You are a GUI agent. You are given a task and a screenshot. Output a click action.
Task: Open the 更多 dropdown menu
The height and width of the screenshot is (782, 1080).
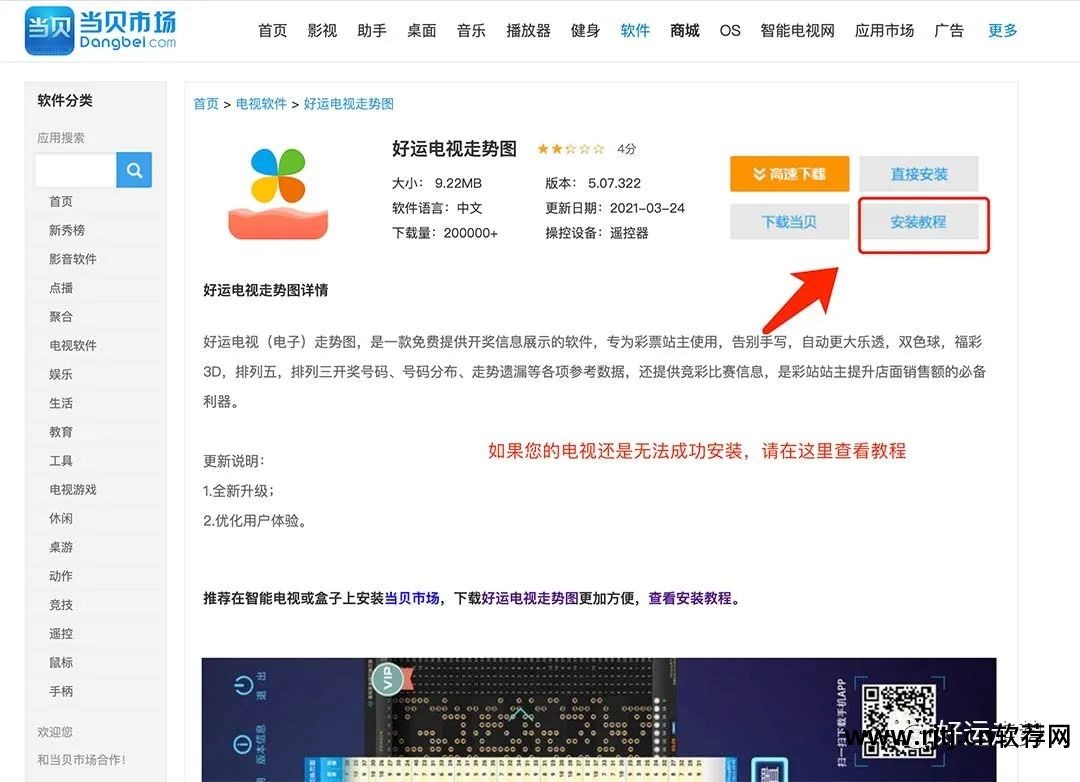click(x=1002, y=30)
